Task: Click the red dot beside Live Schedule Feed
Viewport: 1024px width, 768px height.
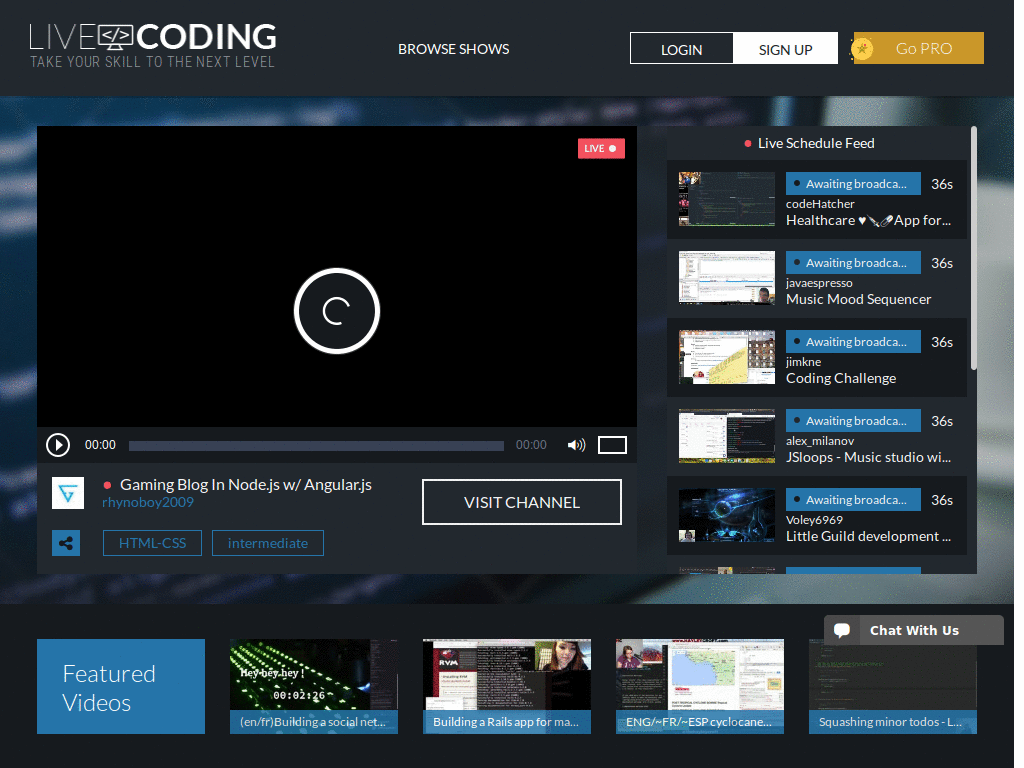Action: tap(746, 143)
